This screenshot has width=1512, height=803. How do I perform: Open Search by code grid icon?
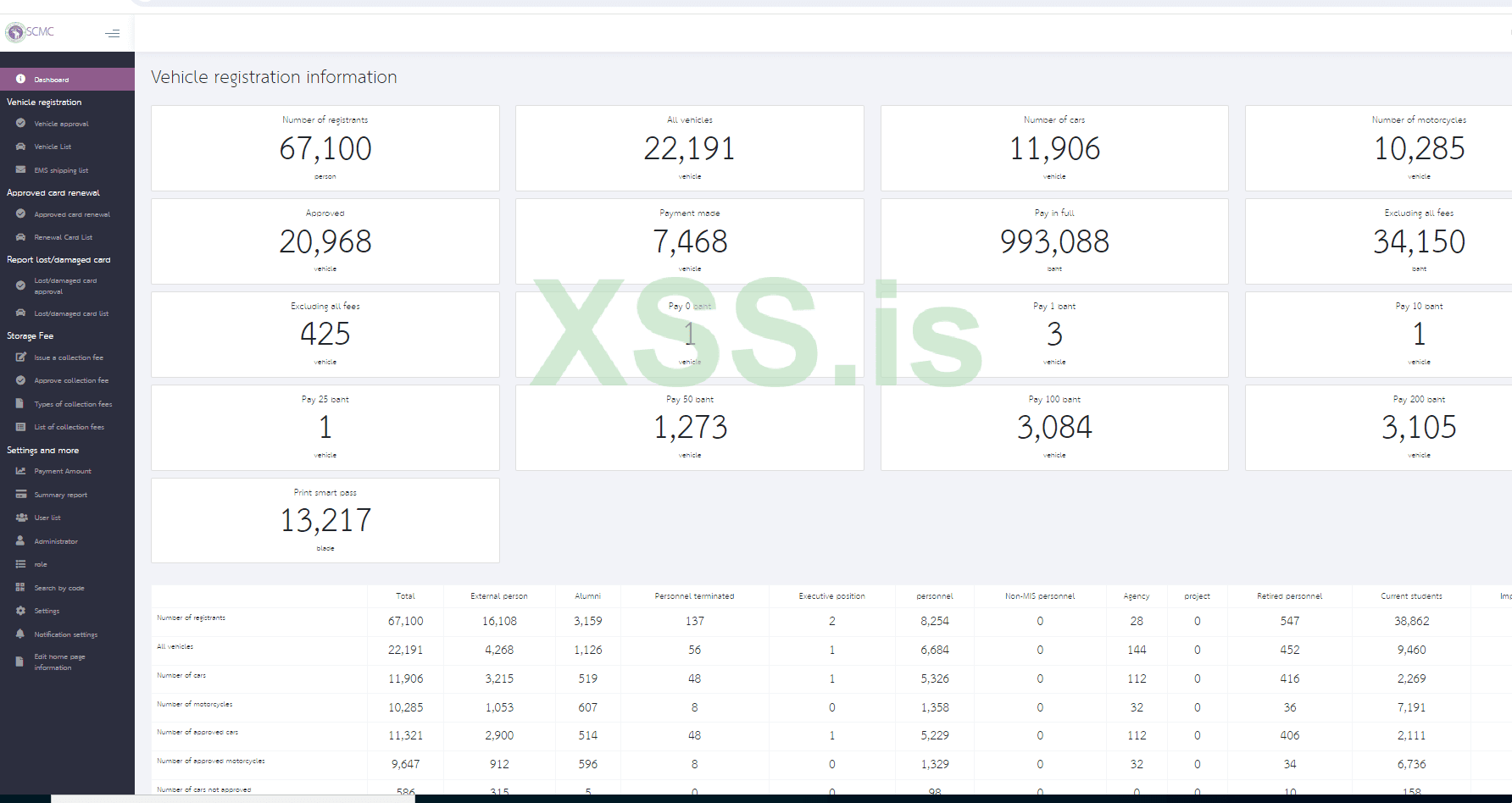tap(20, 587)
